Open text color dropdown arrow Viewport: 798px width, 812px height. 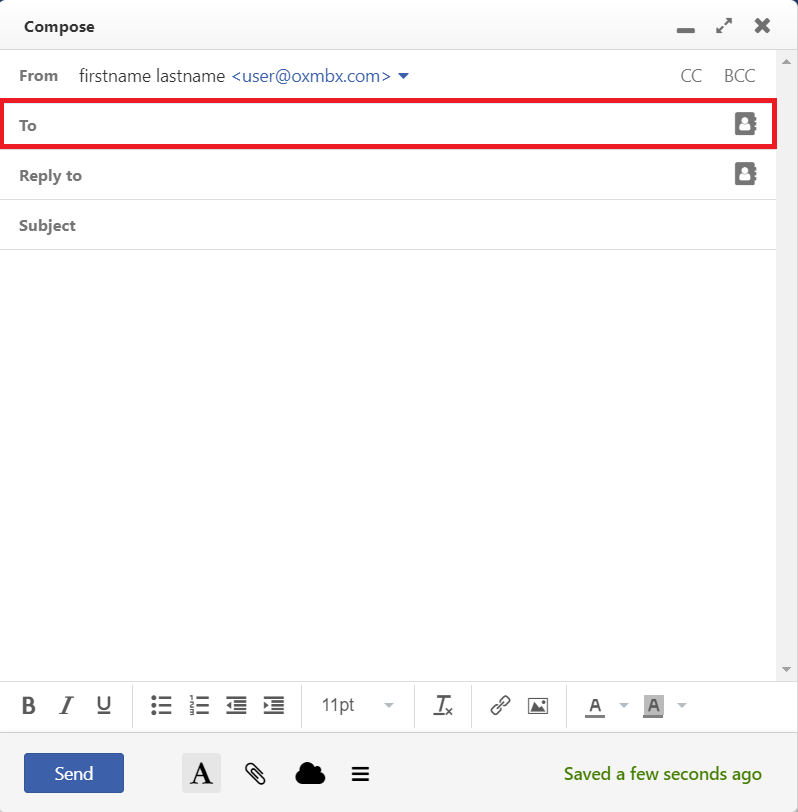pyautogui.click(x=624, y=706)
